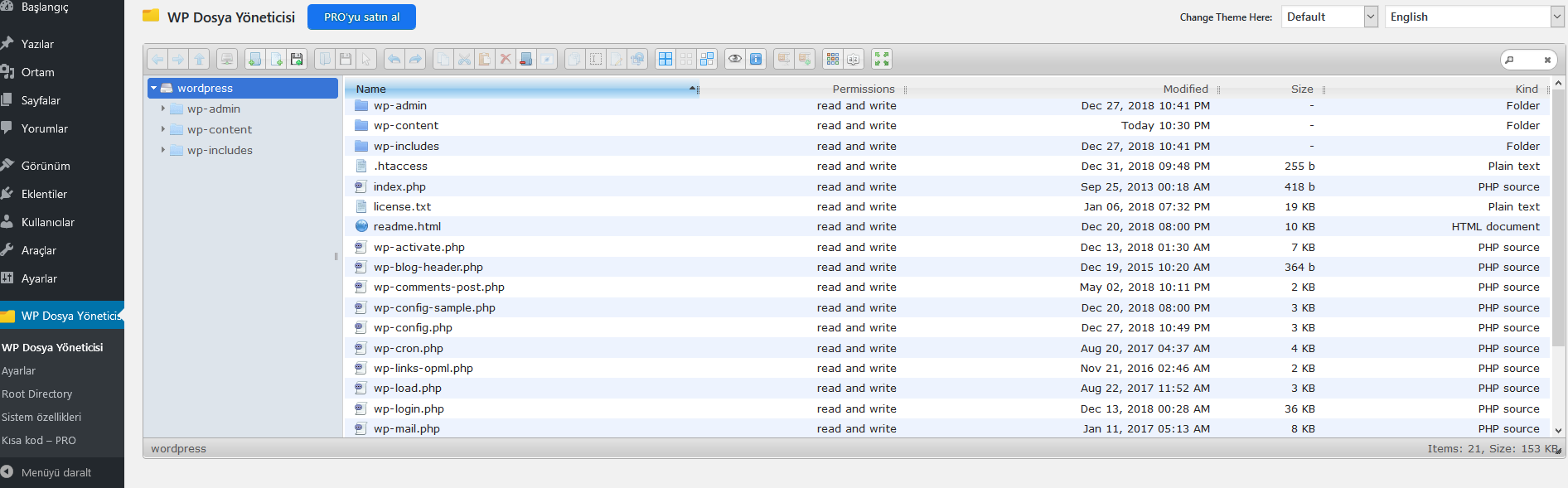Click the file list scrollbar down arrow

tap(1558, 430)
